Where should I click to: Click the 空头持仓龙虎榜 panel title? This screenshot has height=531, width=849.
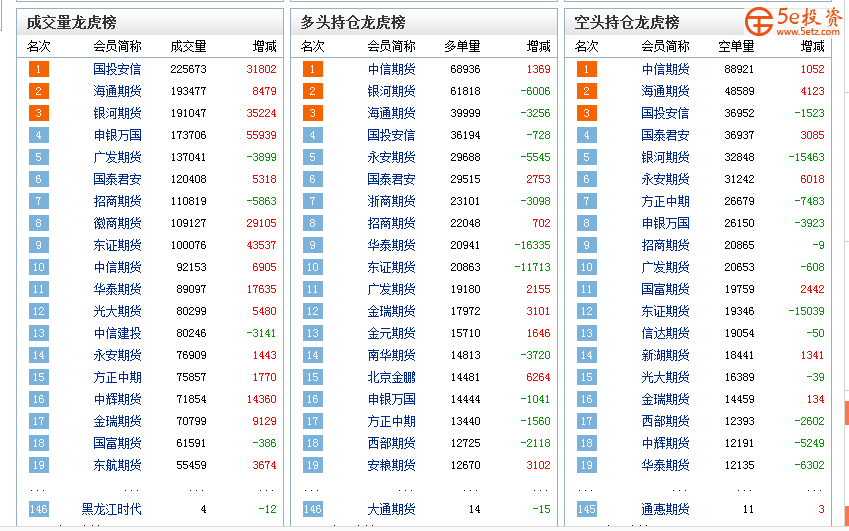point(626,22)
